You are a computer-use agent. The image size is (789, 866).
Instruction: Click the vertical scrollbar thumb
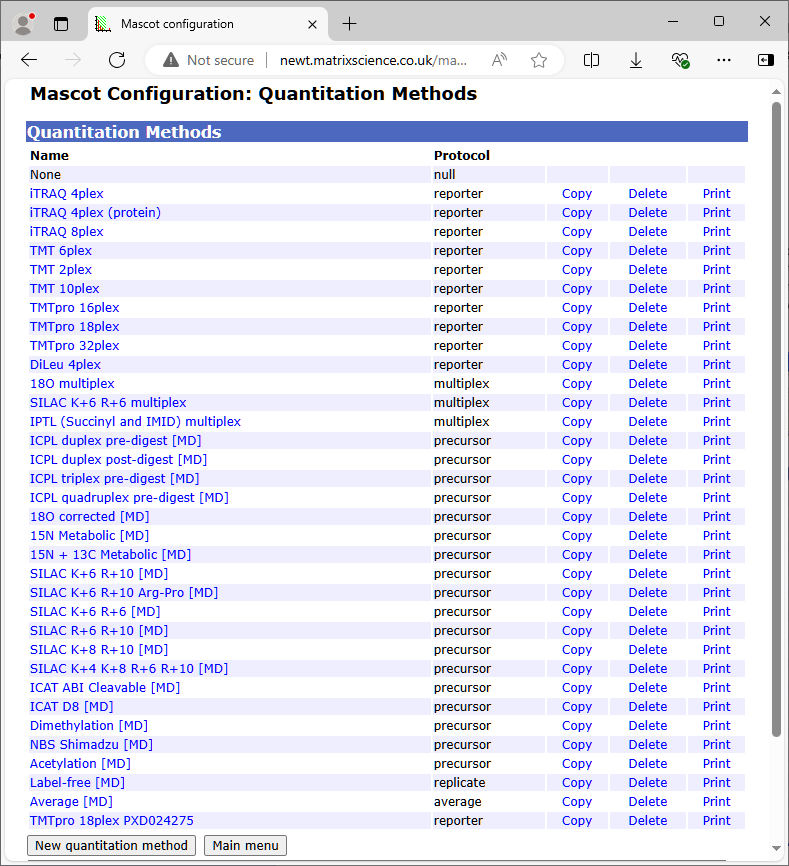tap(776, 419)
